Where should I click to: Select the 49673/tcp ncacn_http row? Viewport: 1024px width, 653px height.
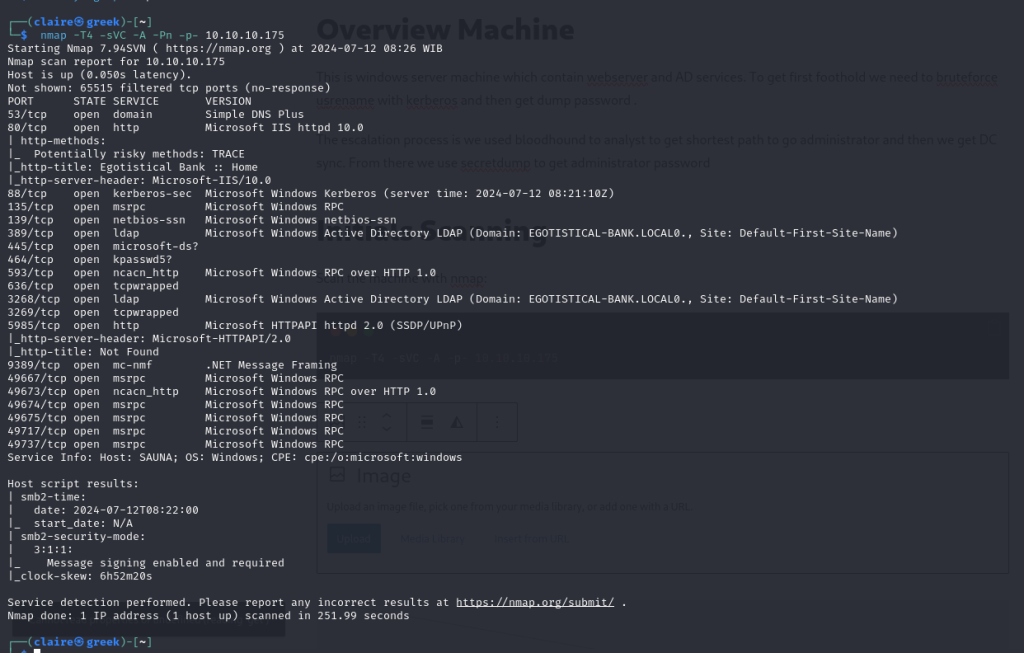pyautogui.click(x=221, y=391)
